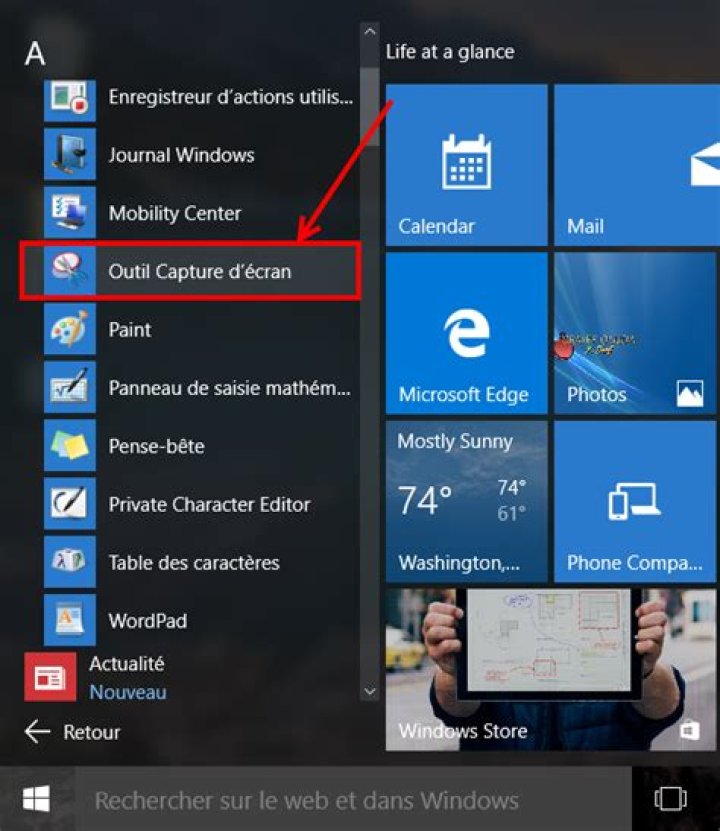
Task: Open the Mail tile
Action: click(637, 165)
